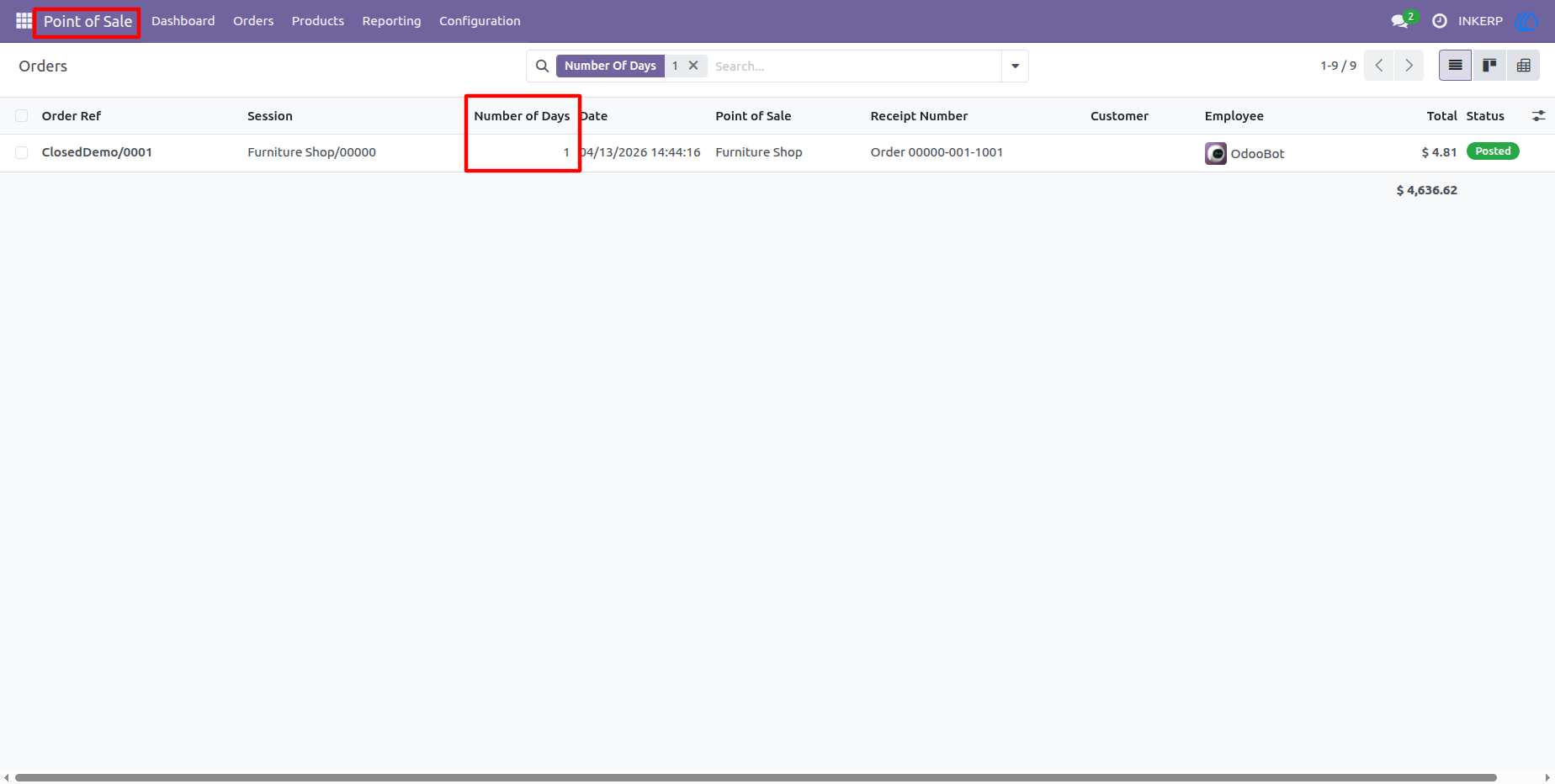Image resolution: width=1555 pixels, height=784 pixels.
Task: Click the INKERP company name
Action: click(x=1480, y=21)
